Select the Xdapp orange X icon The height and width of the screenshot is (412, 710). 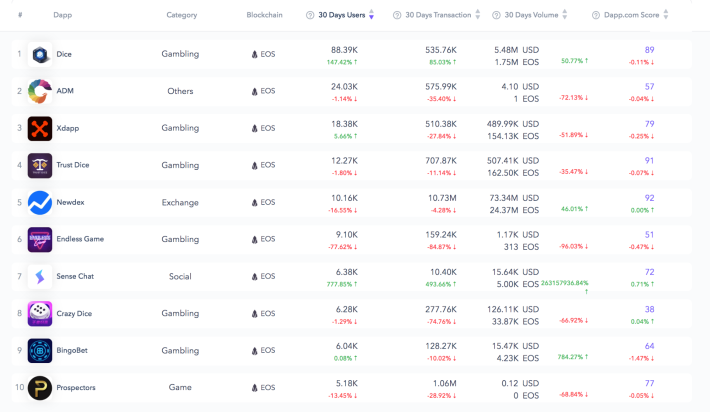pyautogui.click(x=40, y=128)
